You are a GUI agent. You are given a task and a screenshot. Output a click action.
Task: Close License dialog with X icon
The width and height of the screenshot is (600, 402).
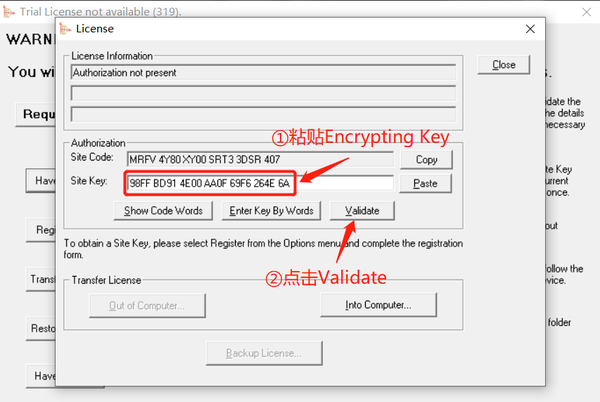pyautogui.click(x=530, y=29)
